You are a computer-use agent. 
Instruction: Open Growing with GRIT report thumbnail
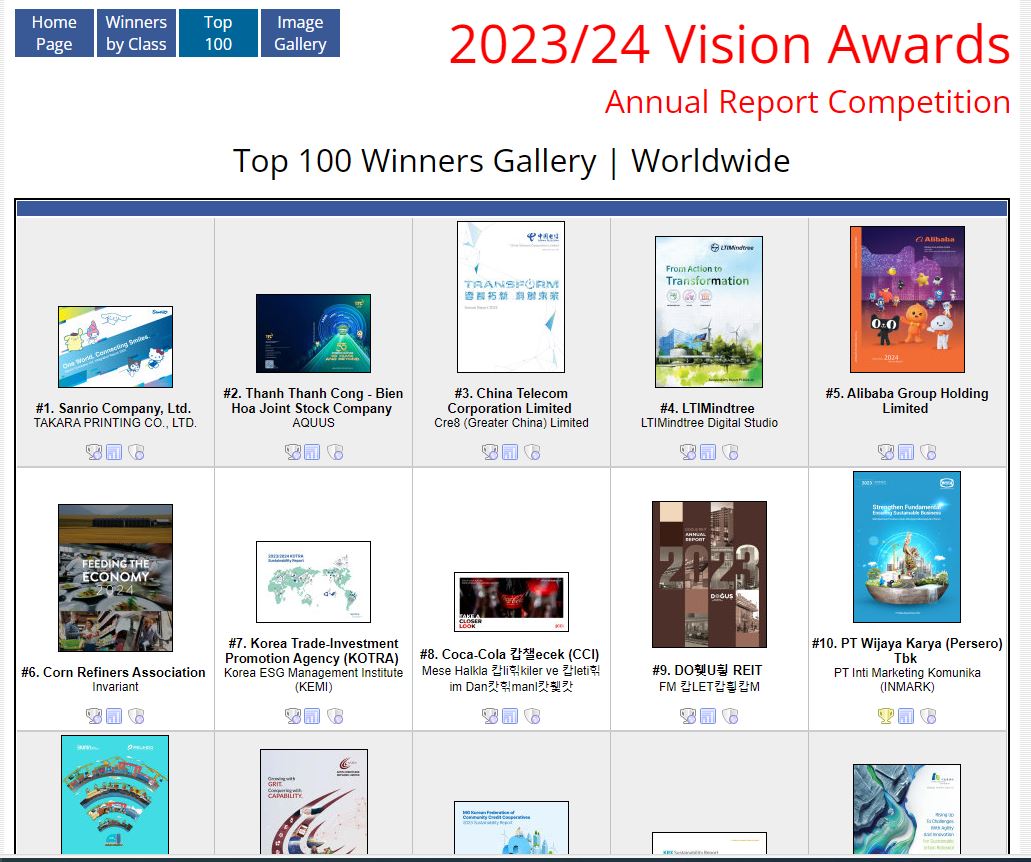[x=314, y=802]
